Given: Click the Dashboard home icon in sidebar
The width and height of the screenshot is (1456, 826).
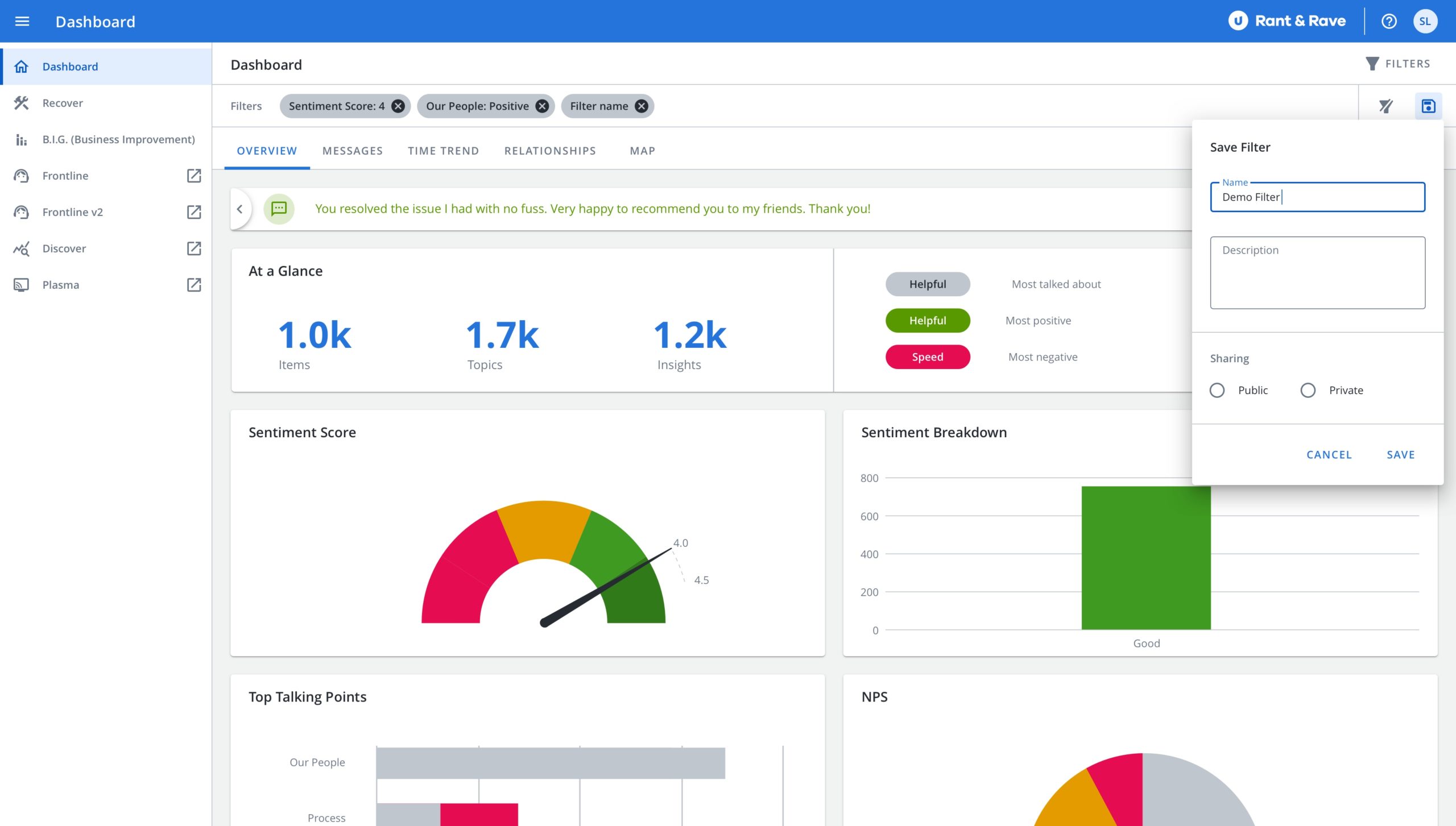Looking at the screenshot, I should tap(21, 67).
